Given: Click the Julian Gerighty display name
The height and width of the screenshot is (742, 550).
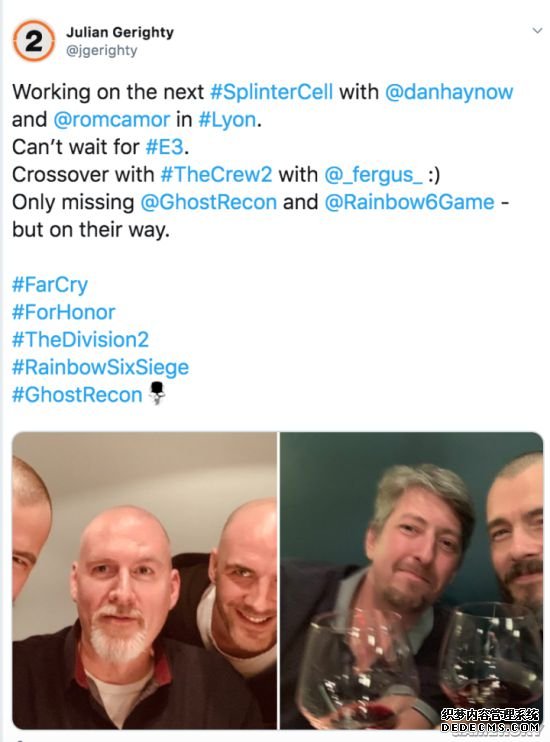Looking at the screenshot, I should [120, 32].
